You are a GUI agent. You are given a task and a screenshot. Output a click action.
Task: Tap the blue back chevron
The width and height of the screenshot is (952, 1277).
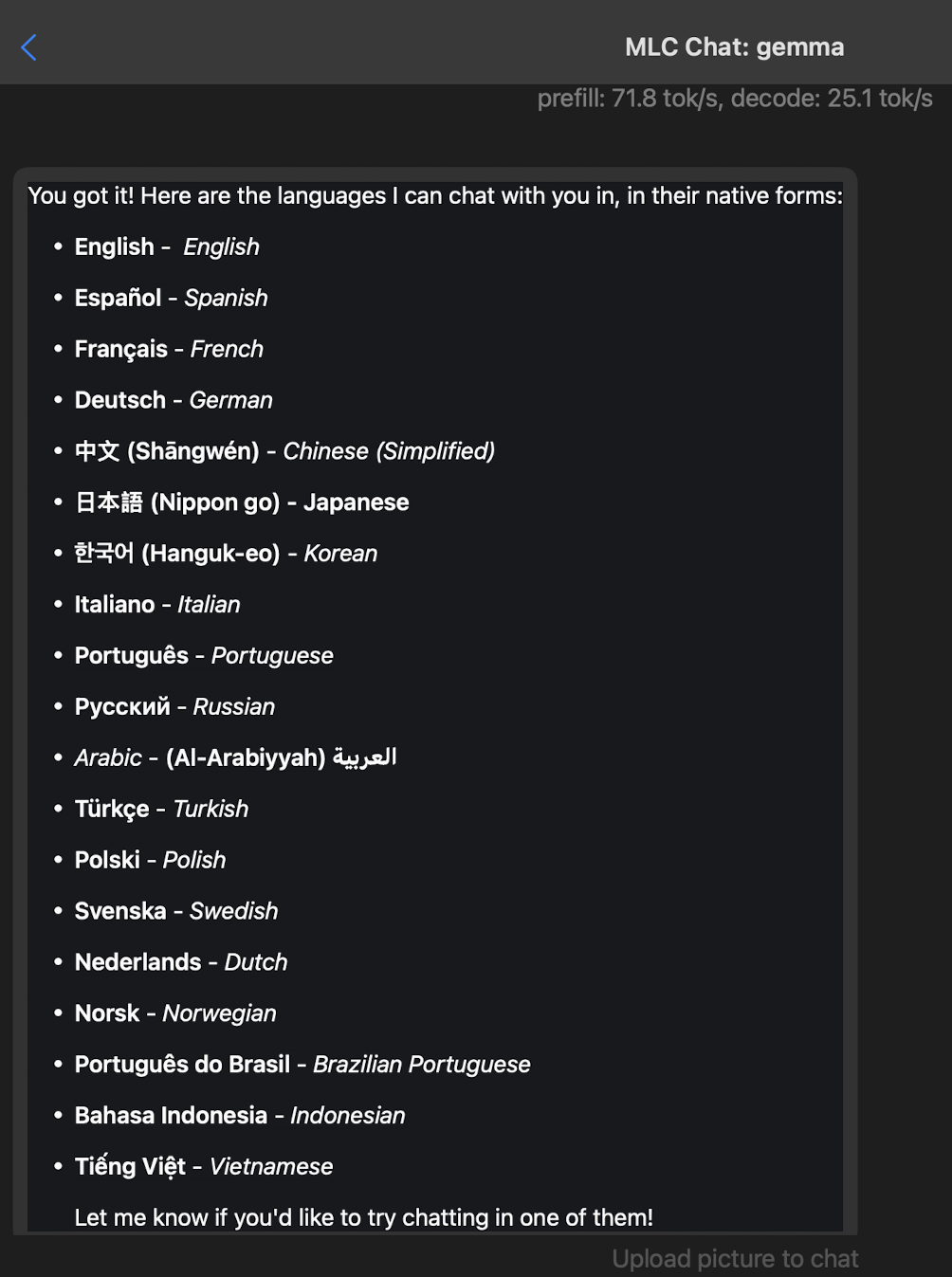pos(29,47)
